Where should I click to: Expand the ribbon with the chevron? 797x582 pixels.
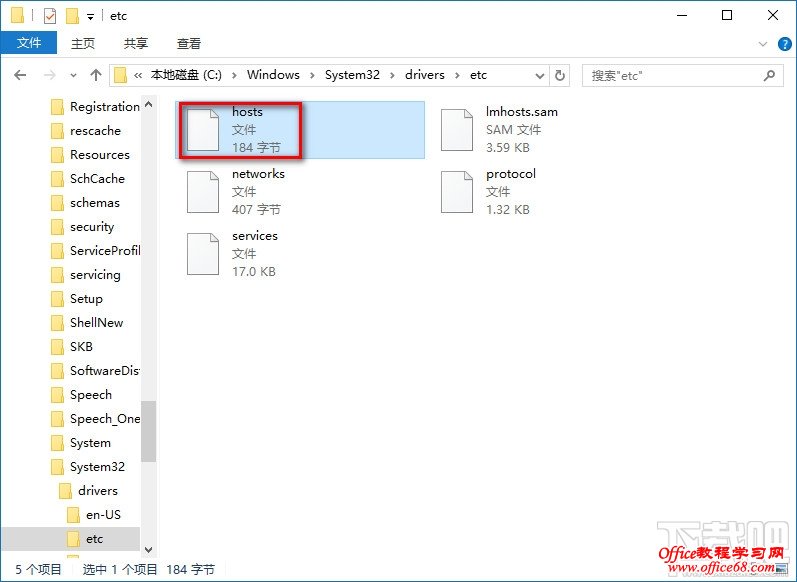pos(762,44)
